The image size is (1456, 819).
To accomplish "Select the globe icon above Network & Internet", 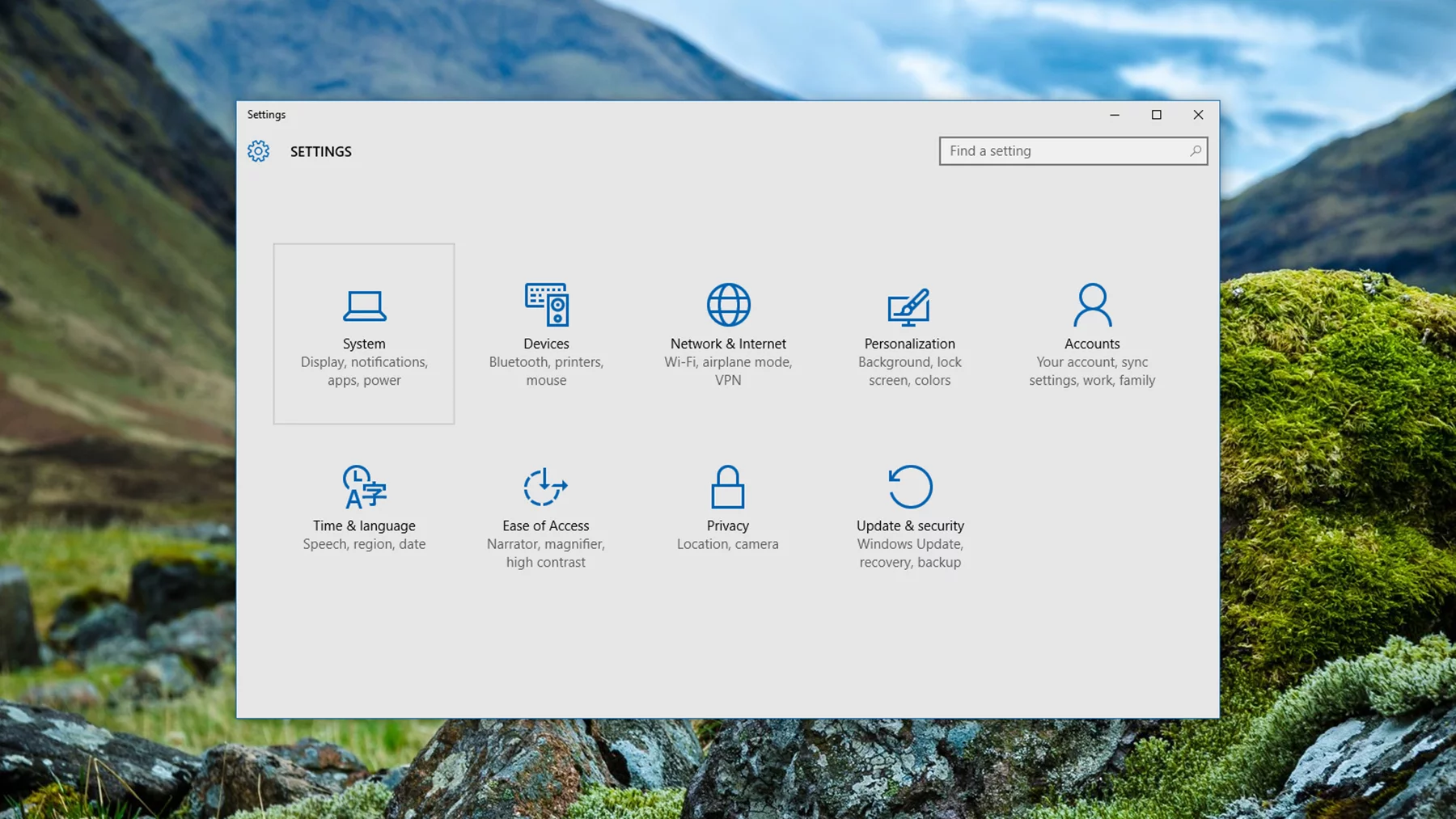I will (x=727, y=306).
